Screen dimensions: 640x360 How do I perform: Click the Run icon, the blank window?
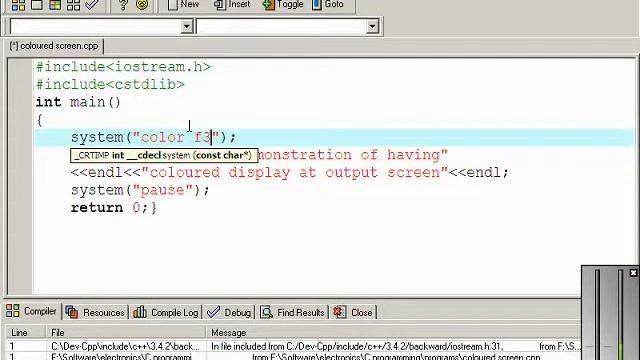tap(37, 4)
